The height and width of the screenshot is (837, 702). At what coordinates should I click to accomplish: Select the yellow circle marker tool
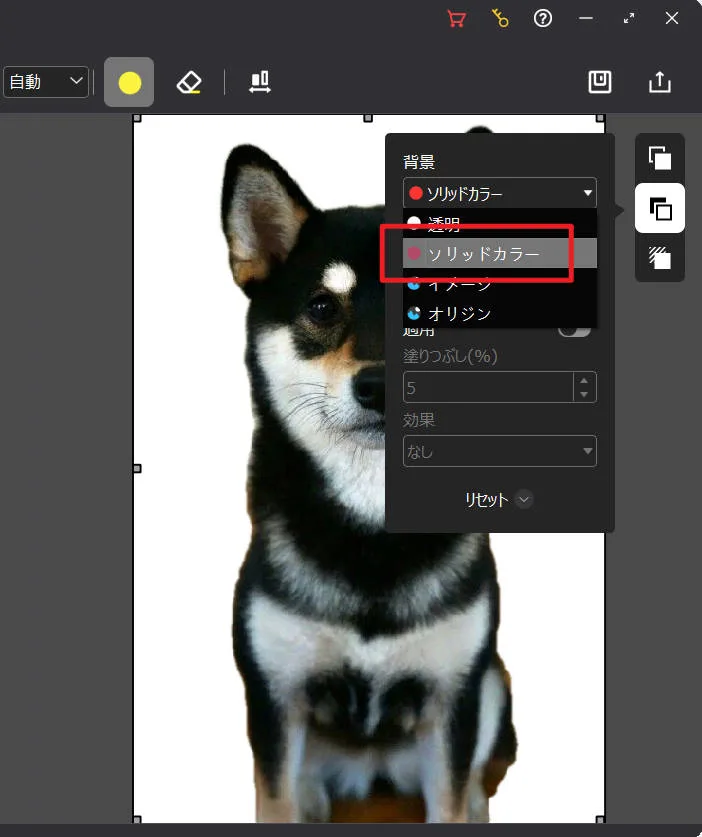[x=129, y=82]
